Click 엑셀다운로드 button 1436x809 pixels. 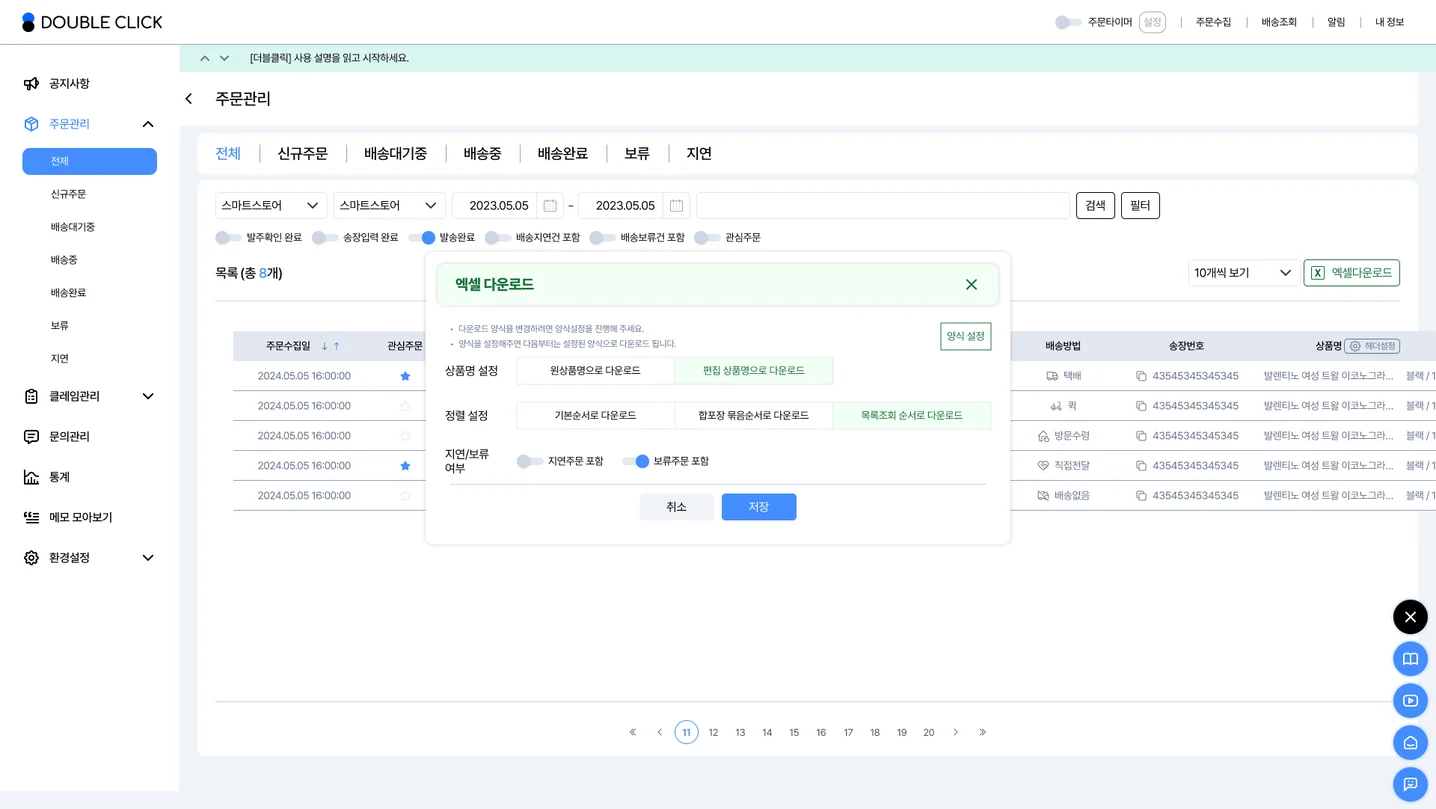point(1352,273)
